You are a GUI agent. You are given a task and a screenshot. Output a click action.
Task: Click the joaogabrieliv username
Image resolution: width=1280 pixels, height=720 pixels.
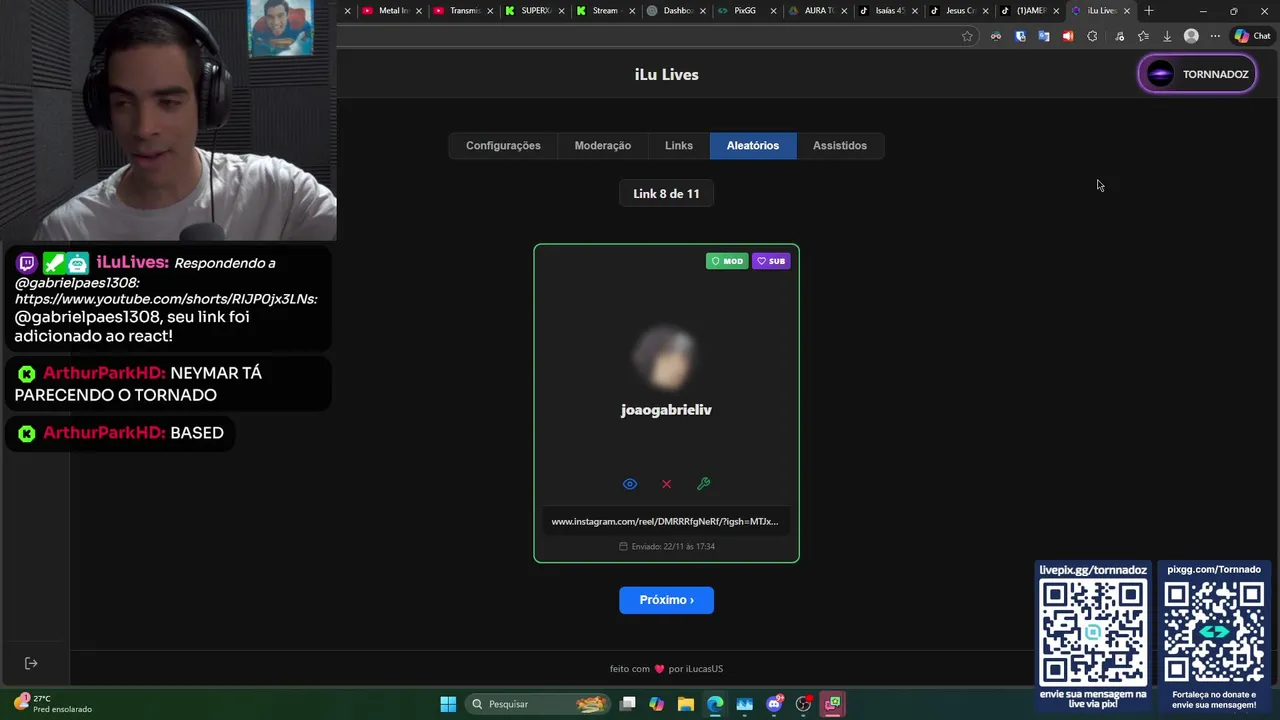click(666, 410)
